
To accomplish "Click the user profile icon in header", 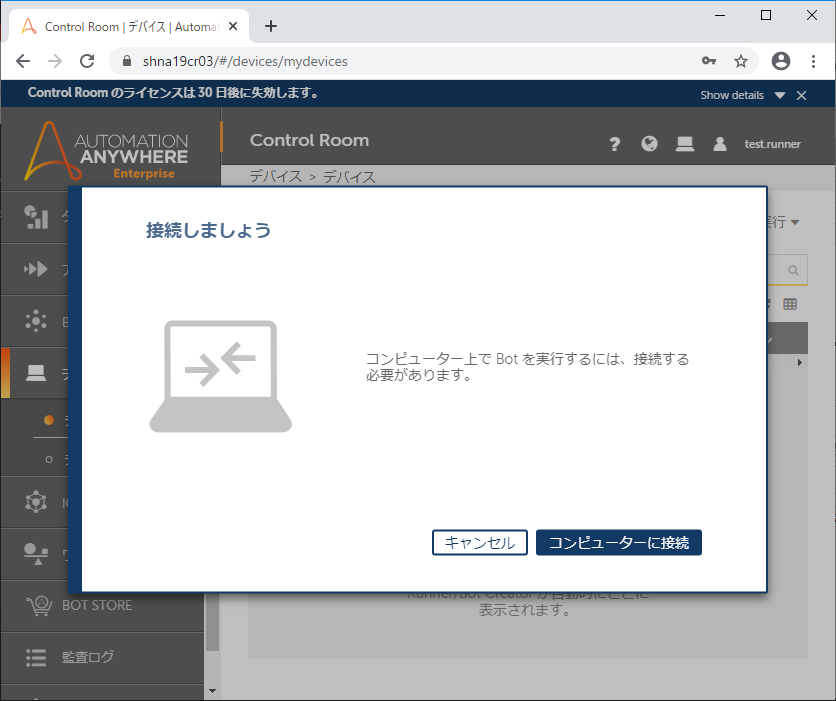I will [x=720, y=143].
